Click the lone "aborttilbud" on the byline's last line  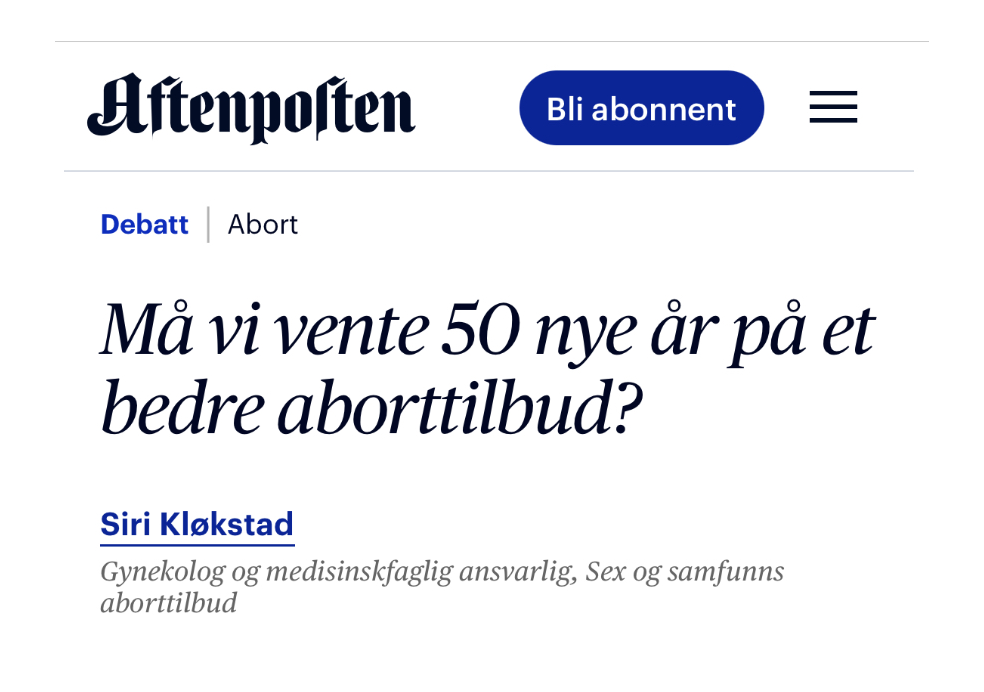tap(168, 604)
